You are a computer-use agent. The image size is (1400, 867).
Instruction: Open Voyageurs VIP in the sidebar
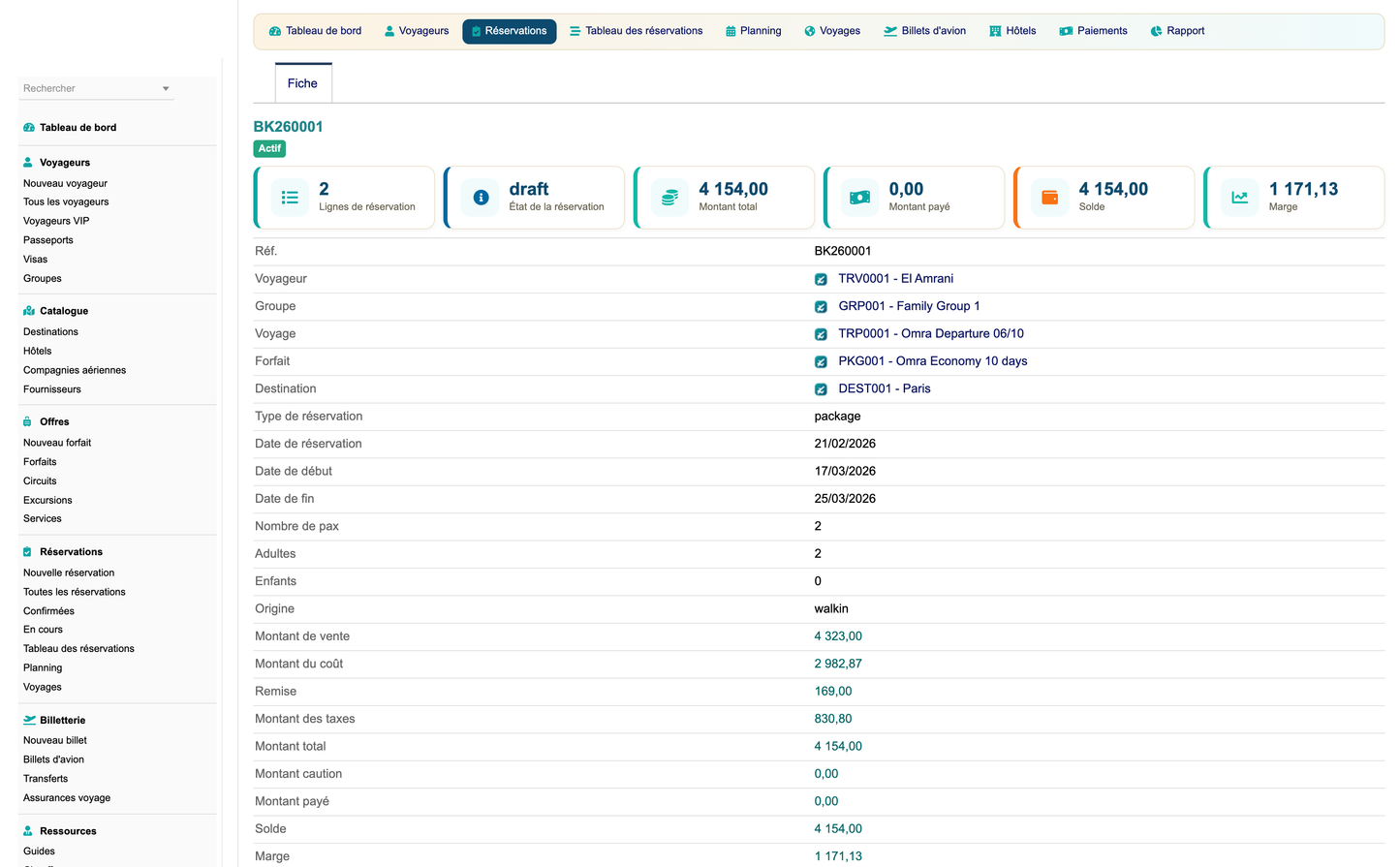pyautogui.click(x=56, y=221)
